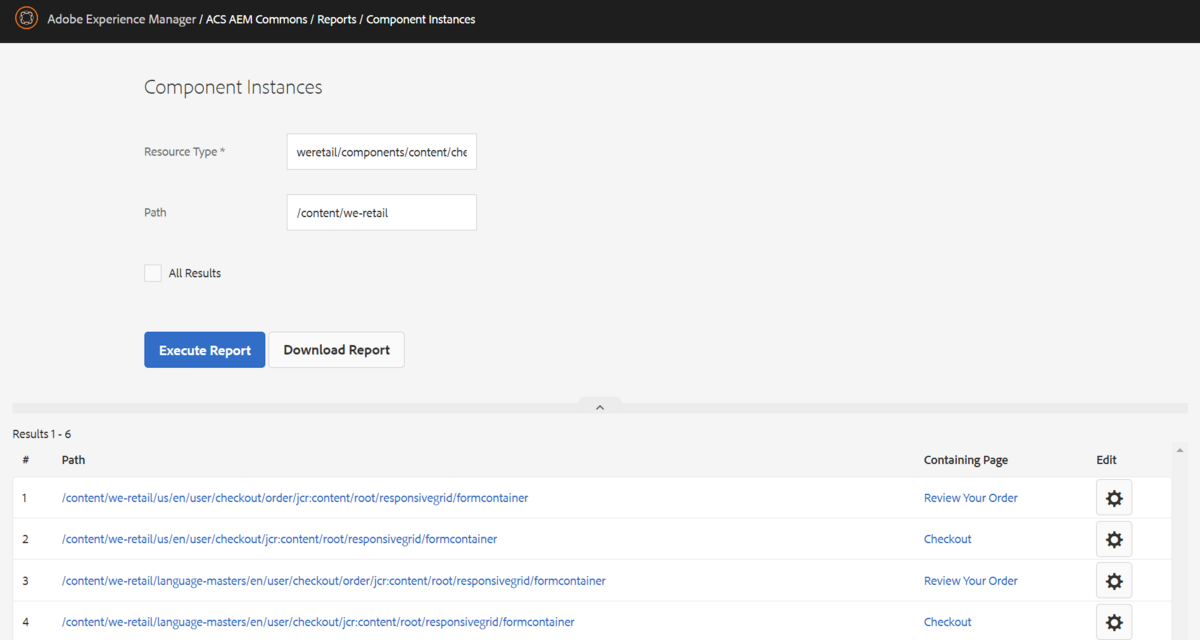Open the Adobe Experience Manager logo icon
The height and width of the screenshot is (640, 1200).
27,19
